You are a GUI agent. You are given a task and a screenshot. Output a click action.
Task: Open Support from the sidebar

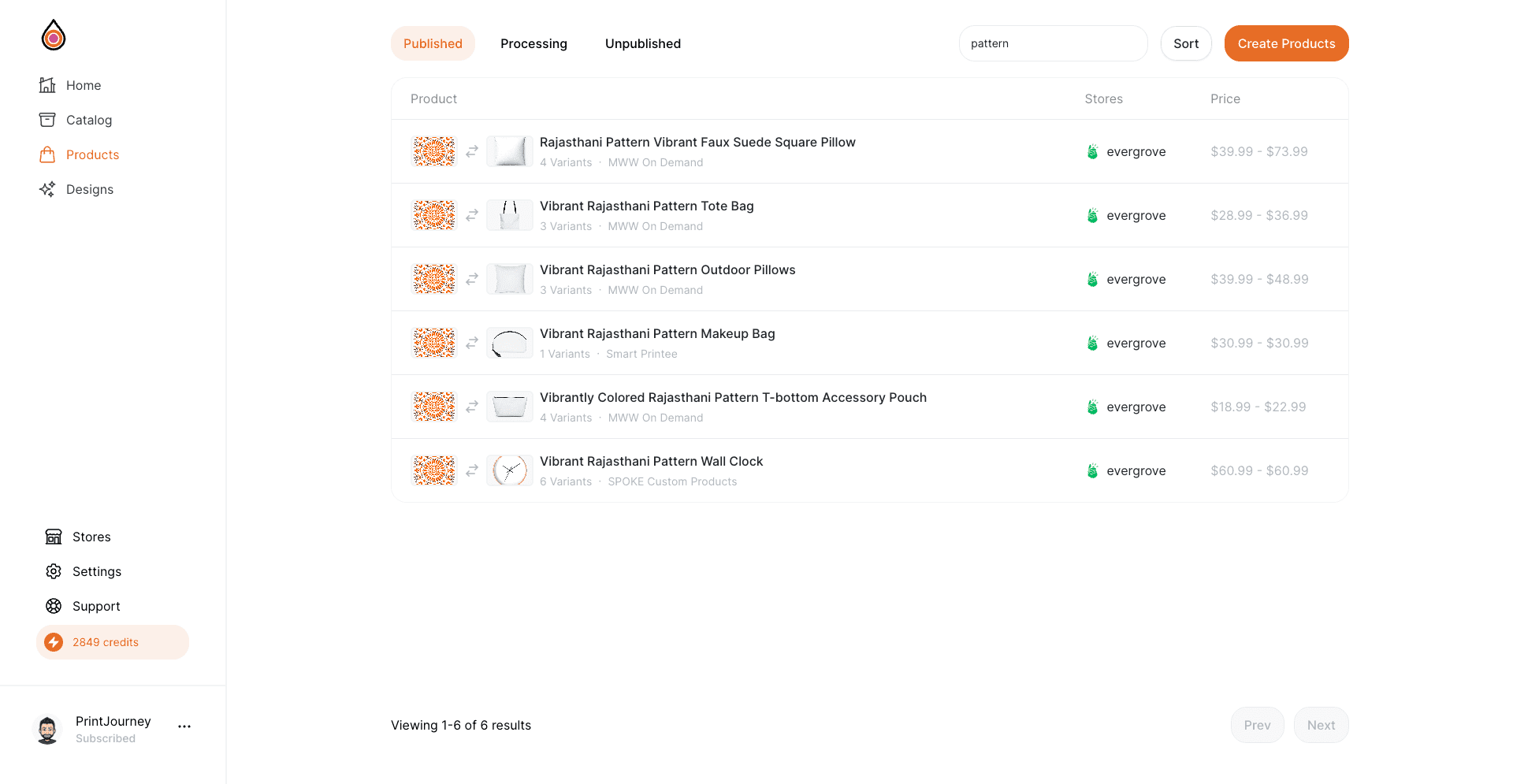(x=83, y=606)
